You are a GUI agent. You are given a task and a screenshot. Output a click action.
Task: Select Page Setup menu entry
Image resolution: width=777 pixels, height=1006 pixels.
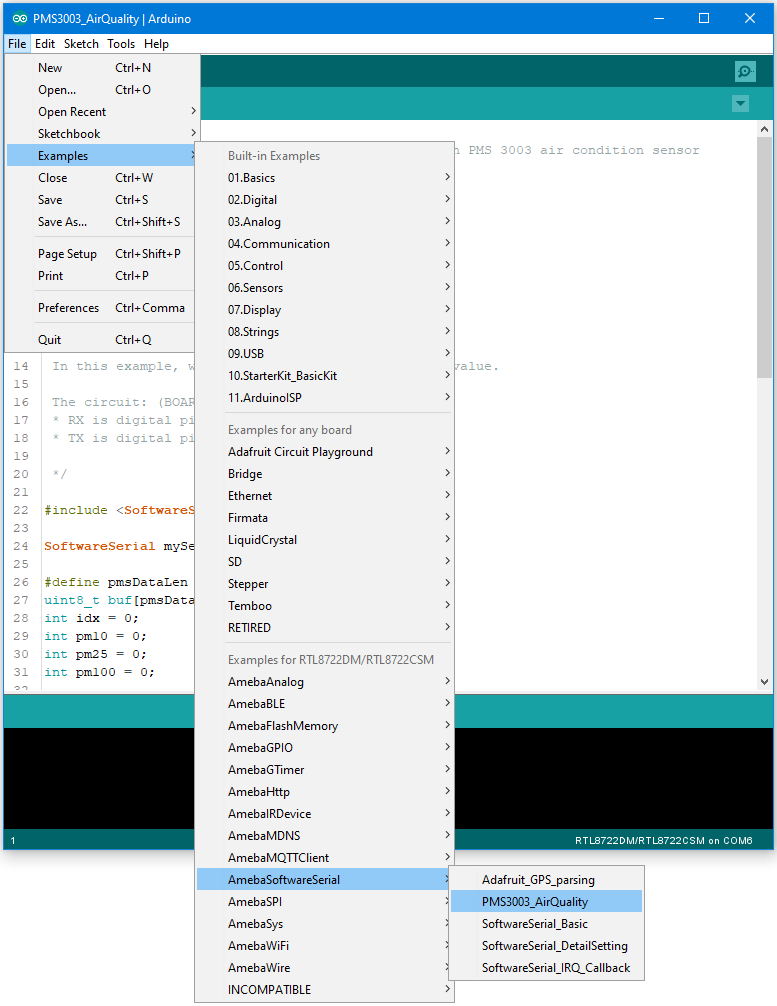[x=101, y=254]
